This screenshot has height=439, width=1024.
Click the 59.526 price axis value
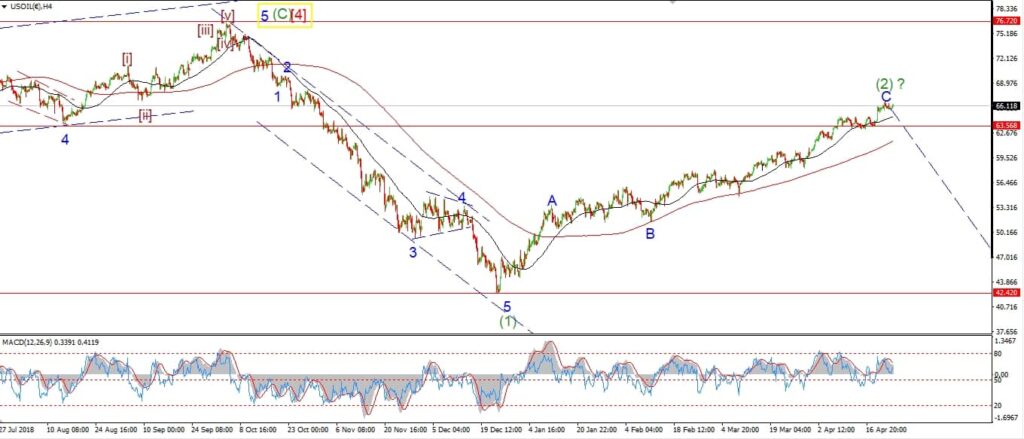1006,157
